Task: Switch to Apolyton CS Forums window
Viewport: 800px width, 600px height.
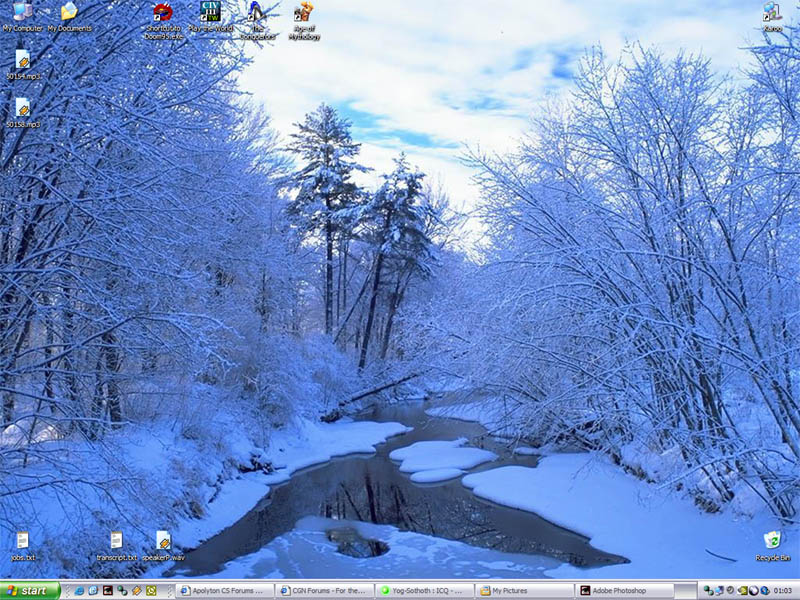Action: (x=223, y=590)
